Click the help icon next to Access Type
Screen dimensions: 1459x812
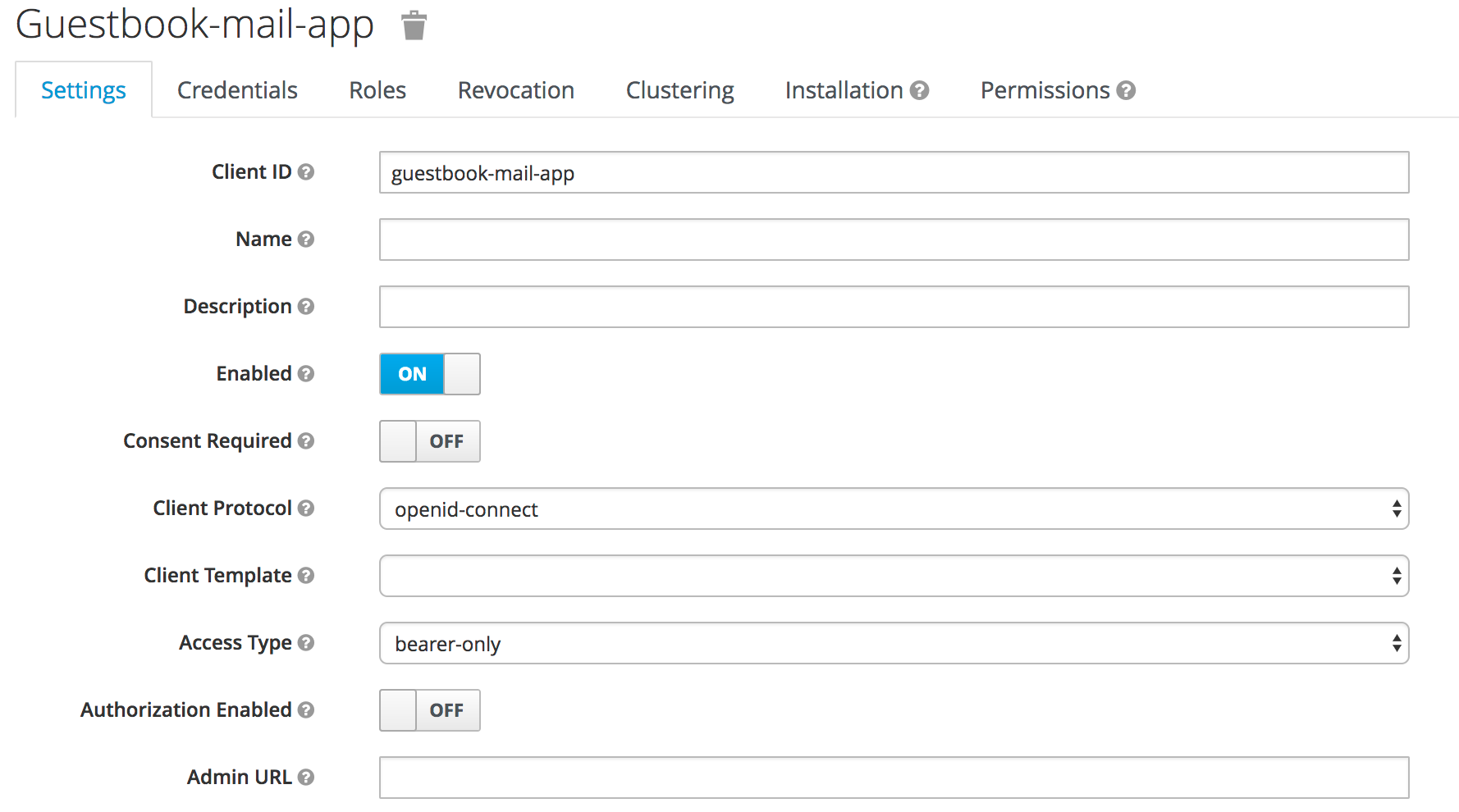coord(306,643)
